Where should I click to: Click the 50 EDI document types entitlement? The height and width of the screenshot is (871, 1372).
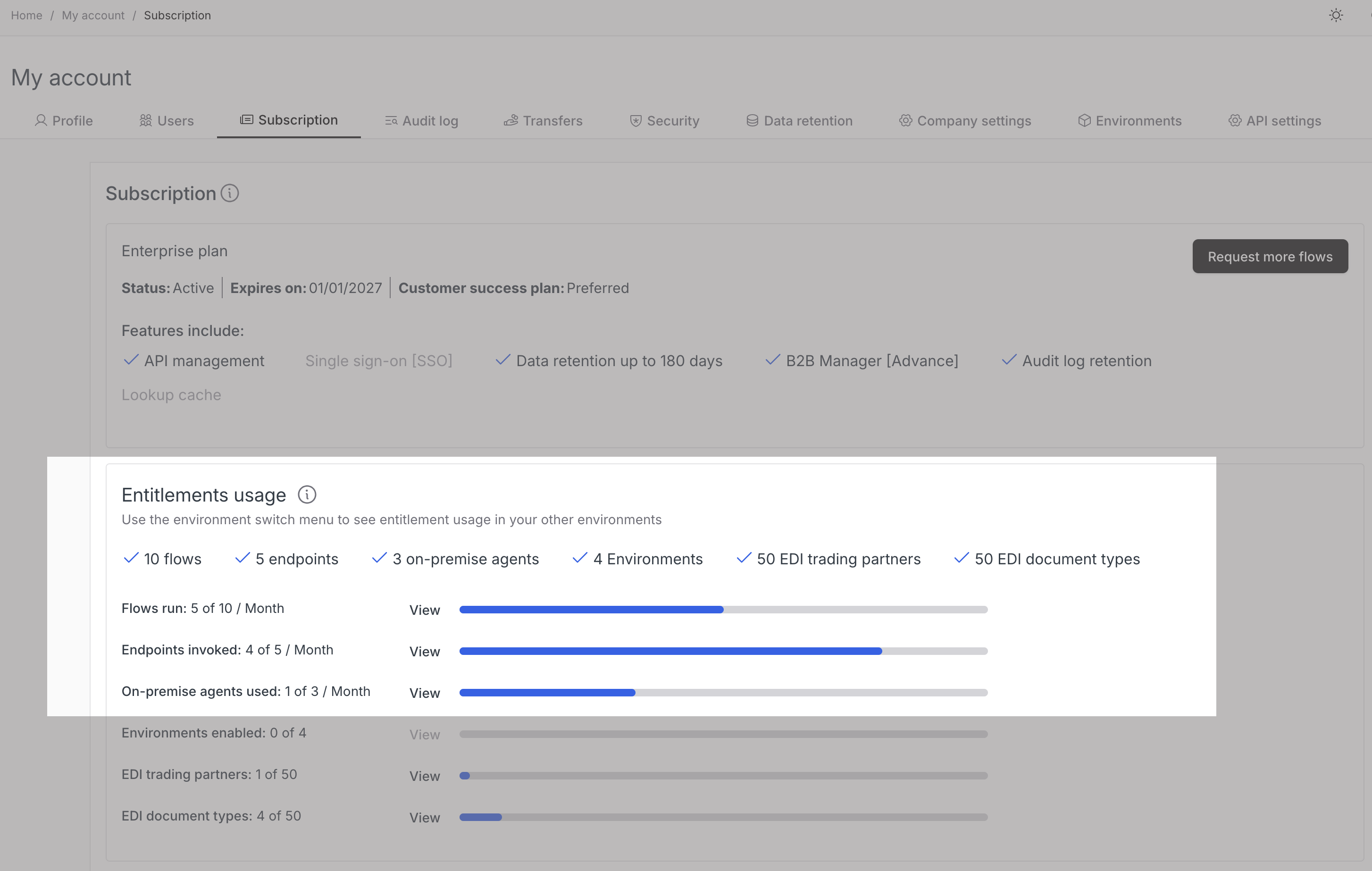pos(1046,559)
